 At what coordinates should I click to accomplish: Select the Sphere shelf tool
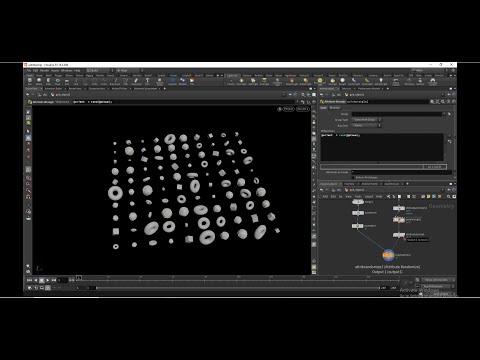(x=39, y=81)
